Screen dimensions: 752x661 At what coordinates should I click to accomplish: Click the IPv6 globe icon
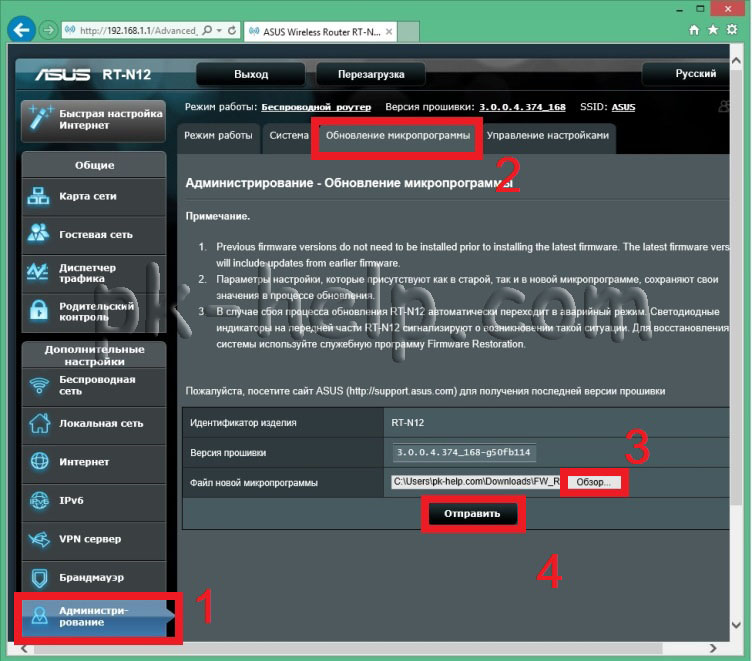[39, 500]
